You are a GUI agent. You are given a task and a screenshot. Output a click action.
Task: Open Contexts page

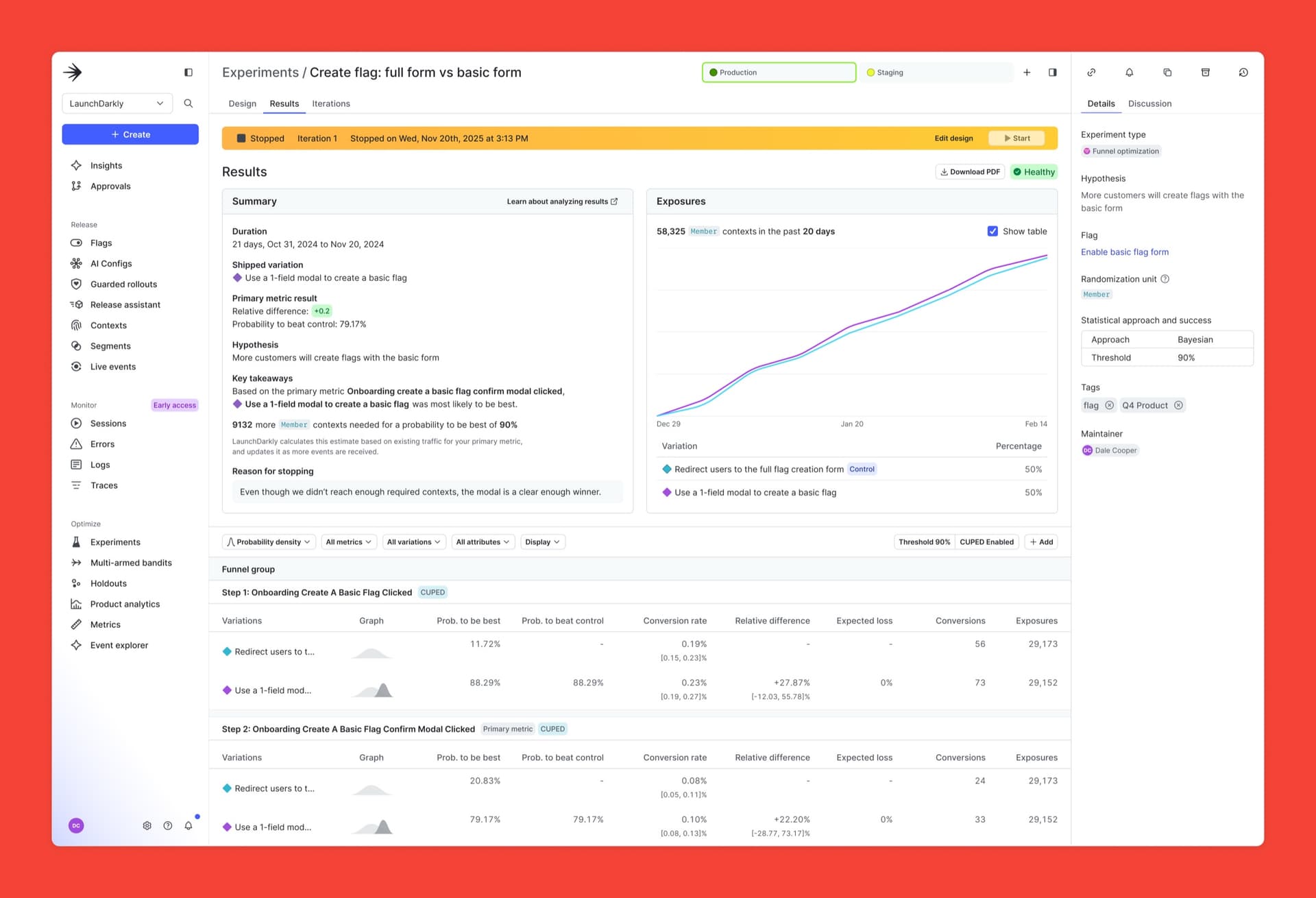[x=108, y=325]
